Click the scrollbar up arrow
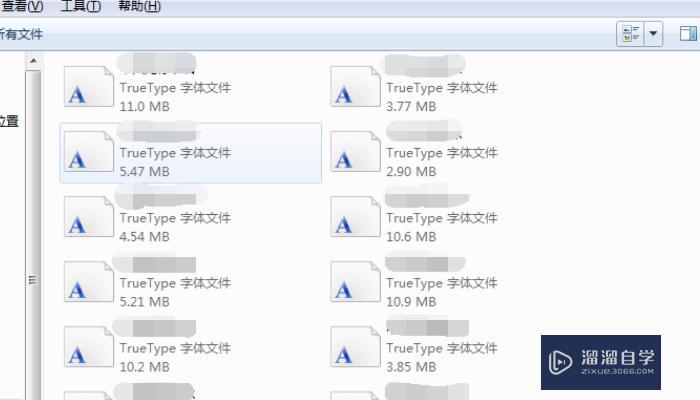The width and height of the screenshot is (700, 400). (33, 61)
